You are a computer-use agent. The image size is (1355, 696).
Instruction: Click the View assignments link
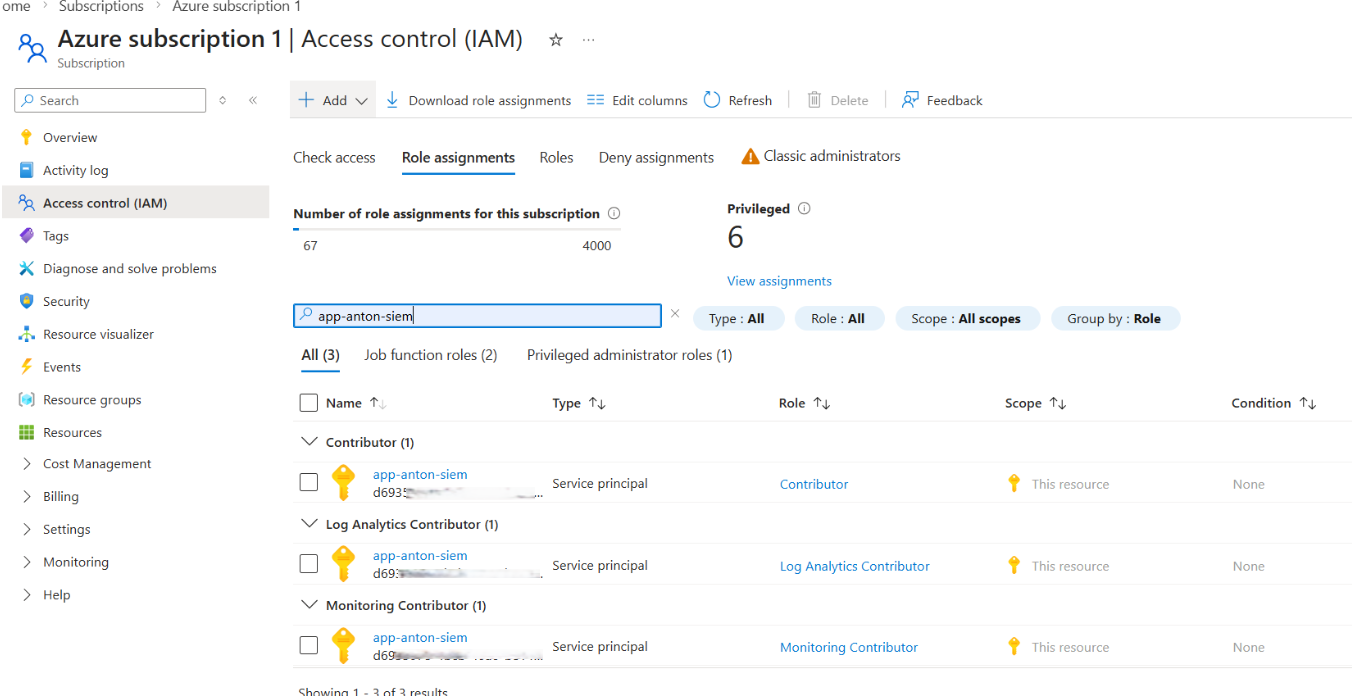click(x=779, y=281)
